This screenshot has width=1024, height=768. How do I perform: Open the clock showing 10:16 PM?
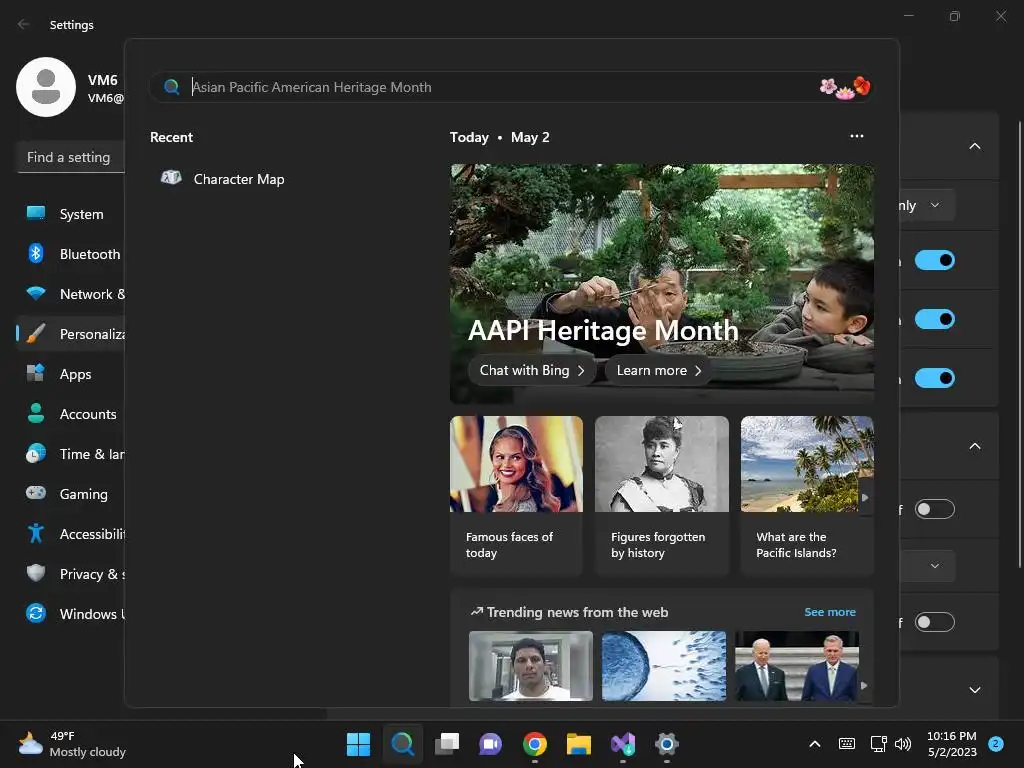952,744
